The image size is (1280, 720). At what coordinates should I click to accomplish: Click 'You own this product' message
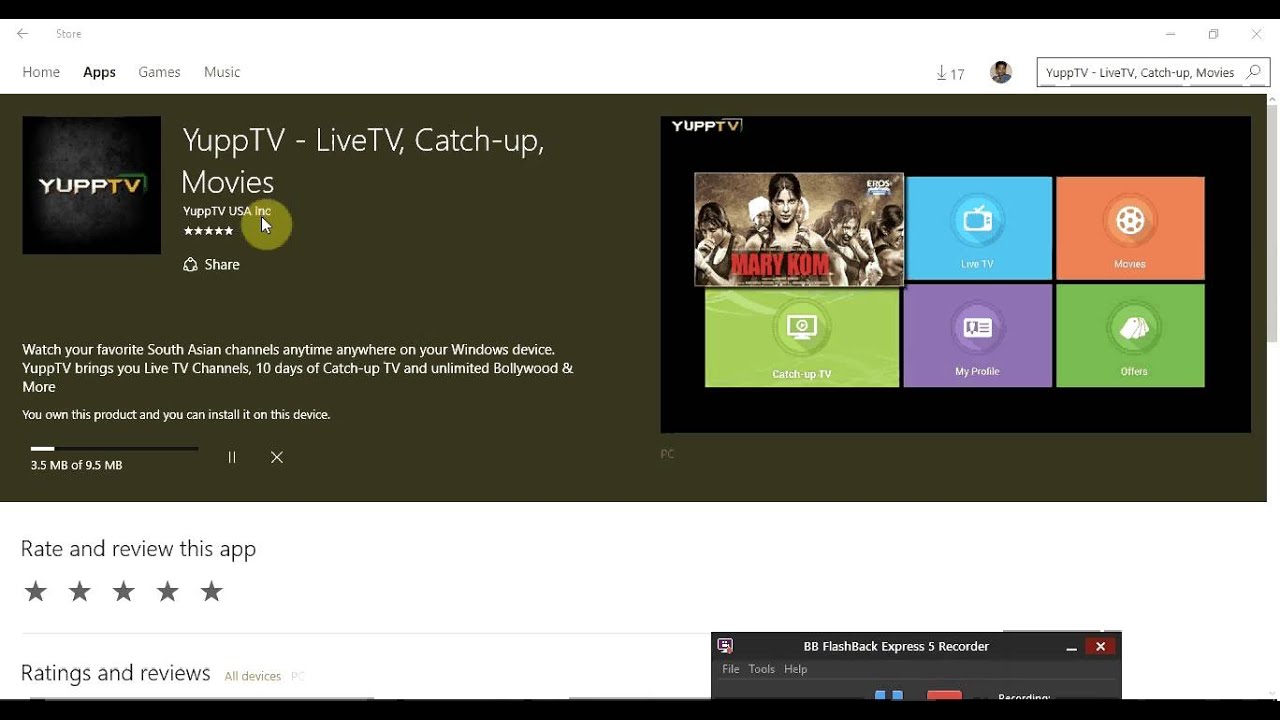[176, 415]
